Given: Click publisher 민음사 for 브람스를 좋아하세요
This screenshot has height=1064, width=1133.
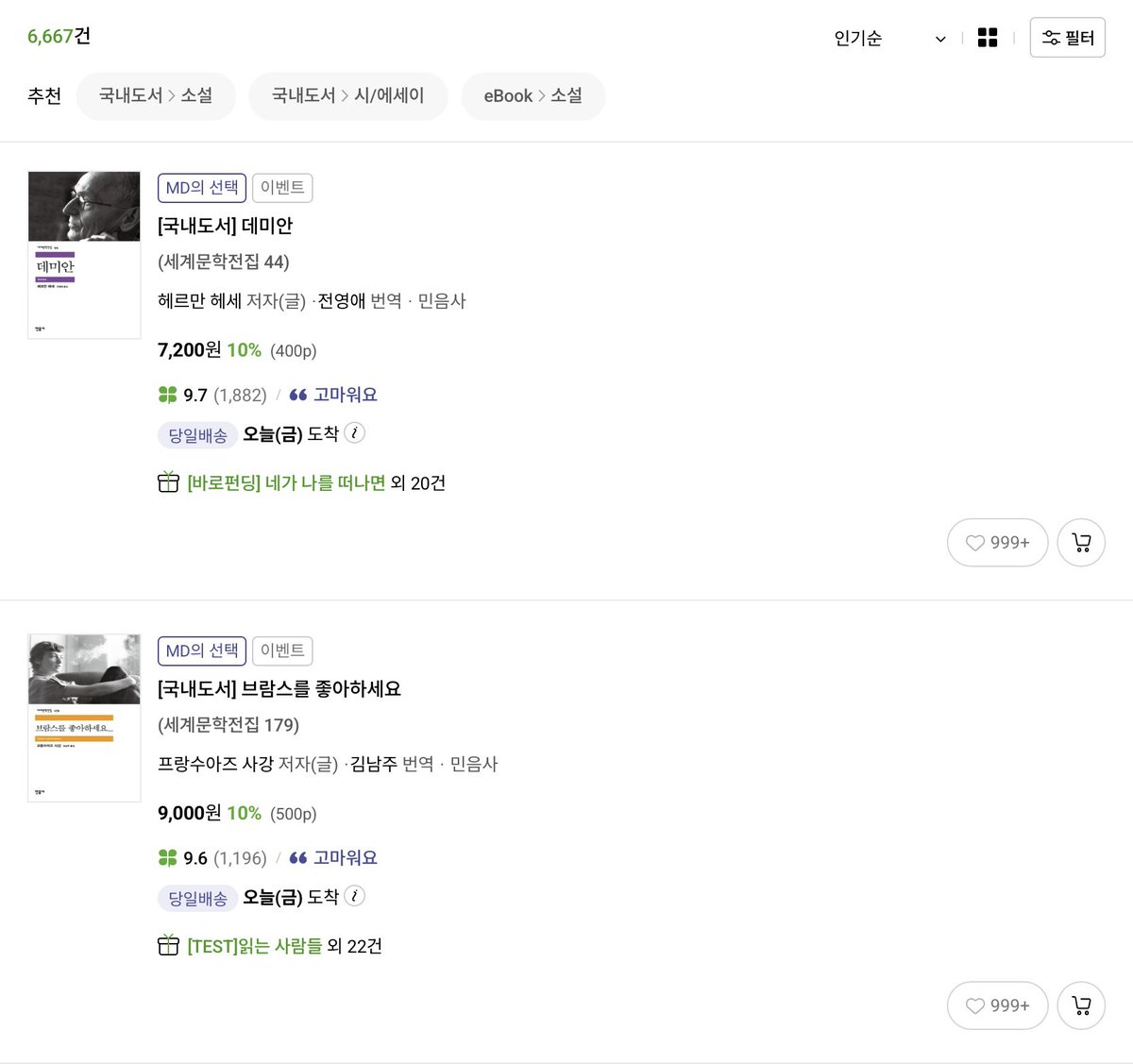Looking at the screenshot, I should pos(474,764).
